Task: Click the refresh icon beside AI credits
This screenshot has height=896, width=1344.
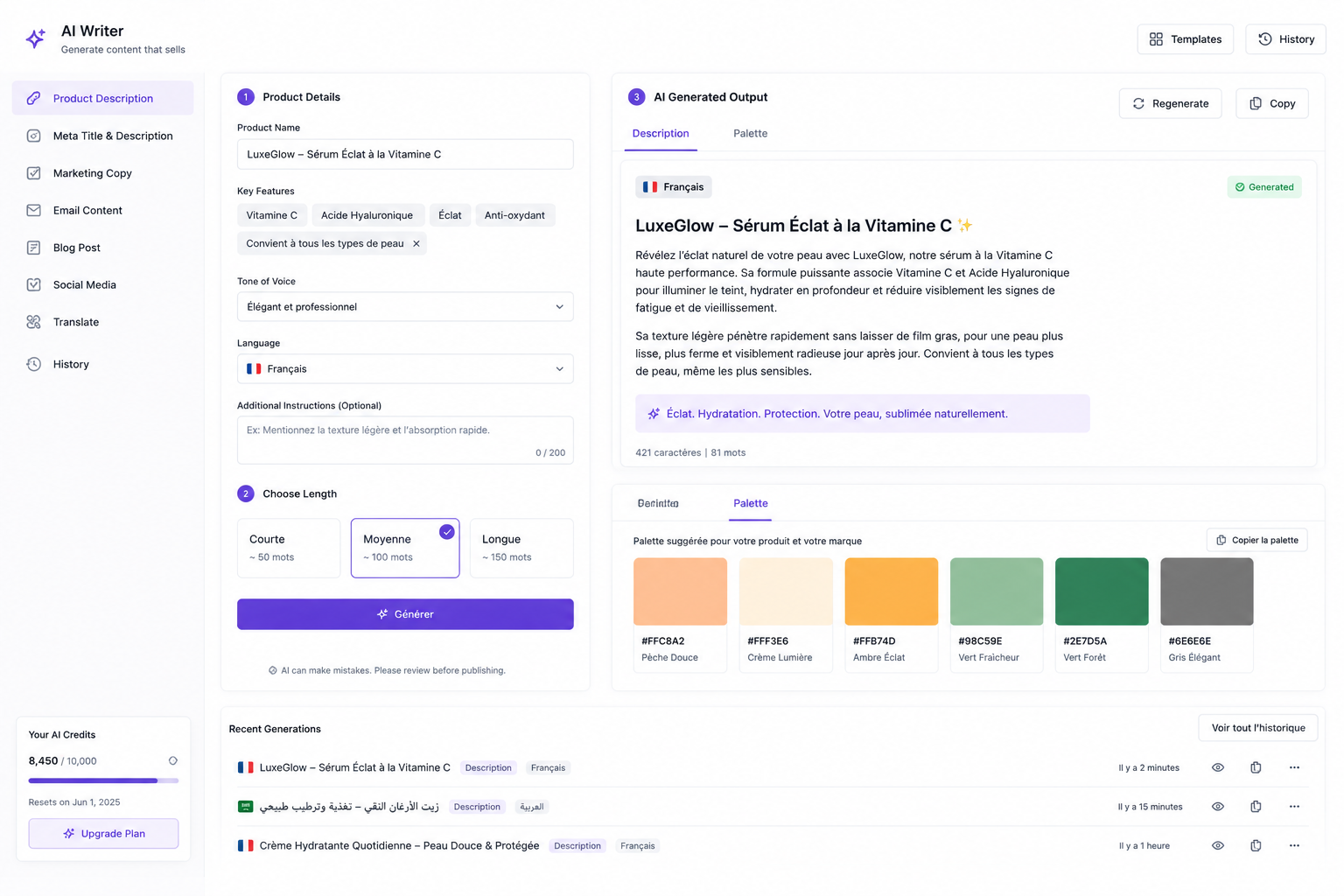Action: pos(173,760)
